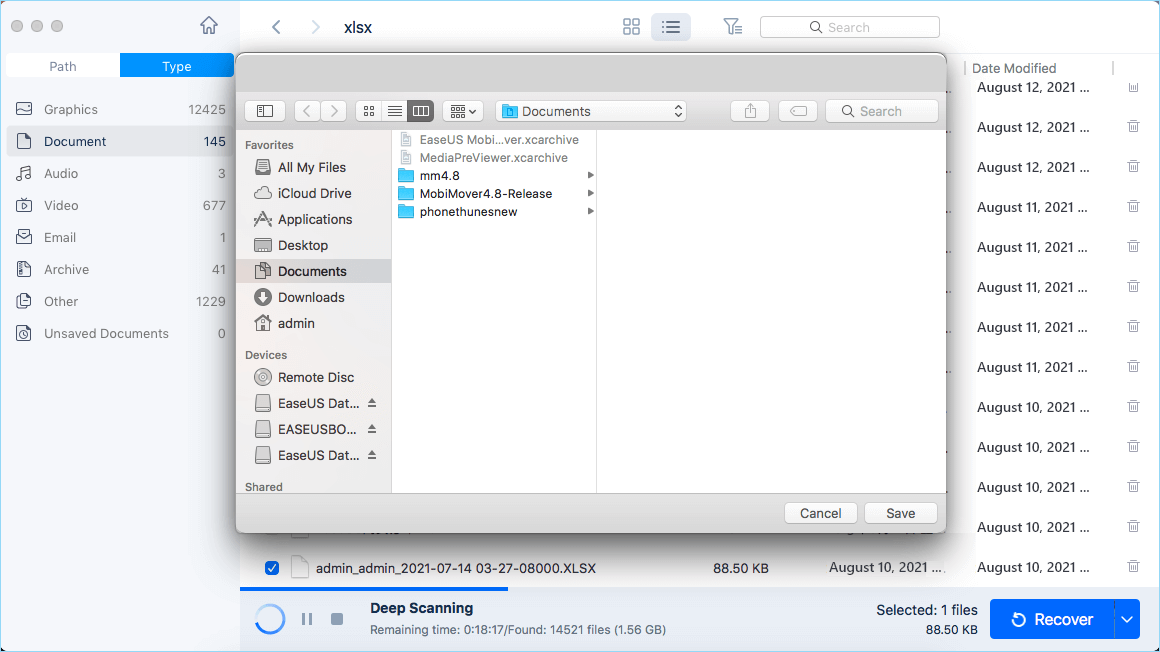Click the search field in the save dialog
The width and height of the screenshot is (1160, 652).
[882, 111]
